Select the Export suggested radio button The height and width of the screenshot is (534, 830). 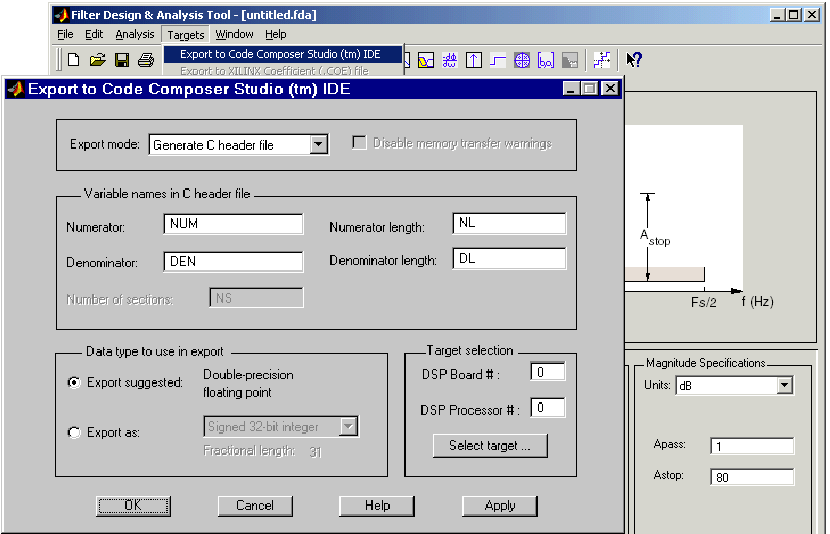point(74,382)
